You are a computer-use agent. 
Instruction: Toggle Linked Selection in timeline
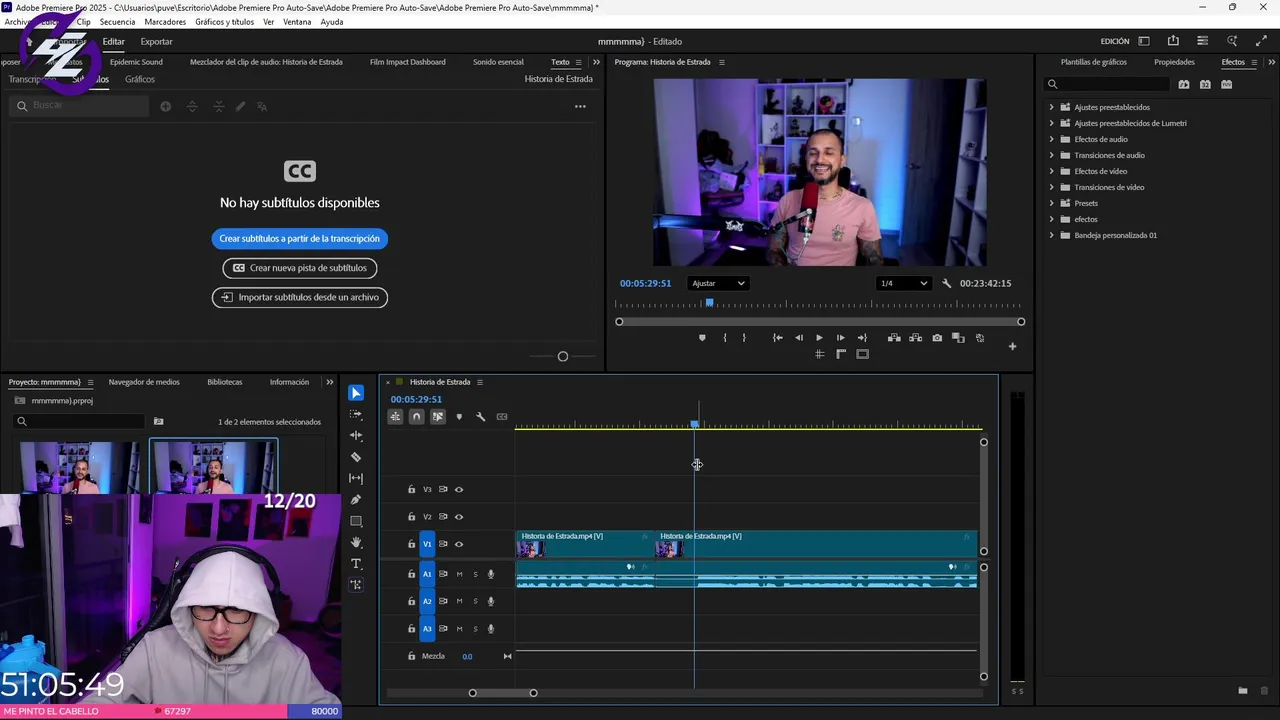(x=438, y=417)
